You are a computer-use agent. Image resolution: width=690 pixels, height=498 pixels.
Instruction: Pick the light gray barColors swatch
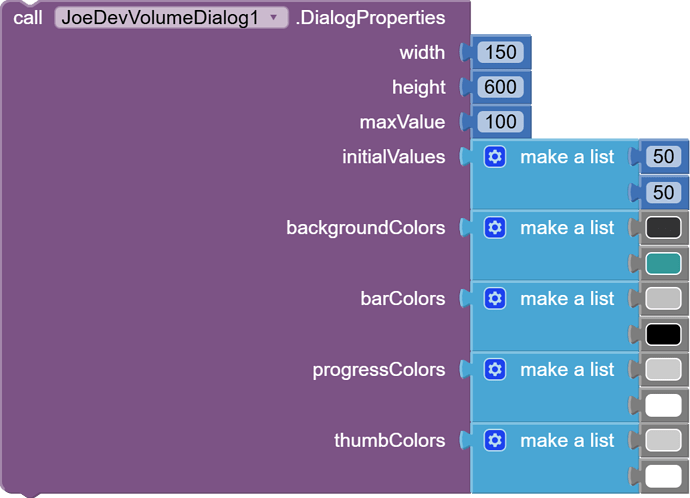point(663,299)
